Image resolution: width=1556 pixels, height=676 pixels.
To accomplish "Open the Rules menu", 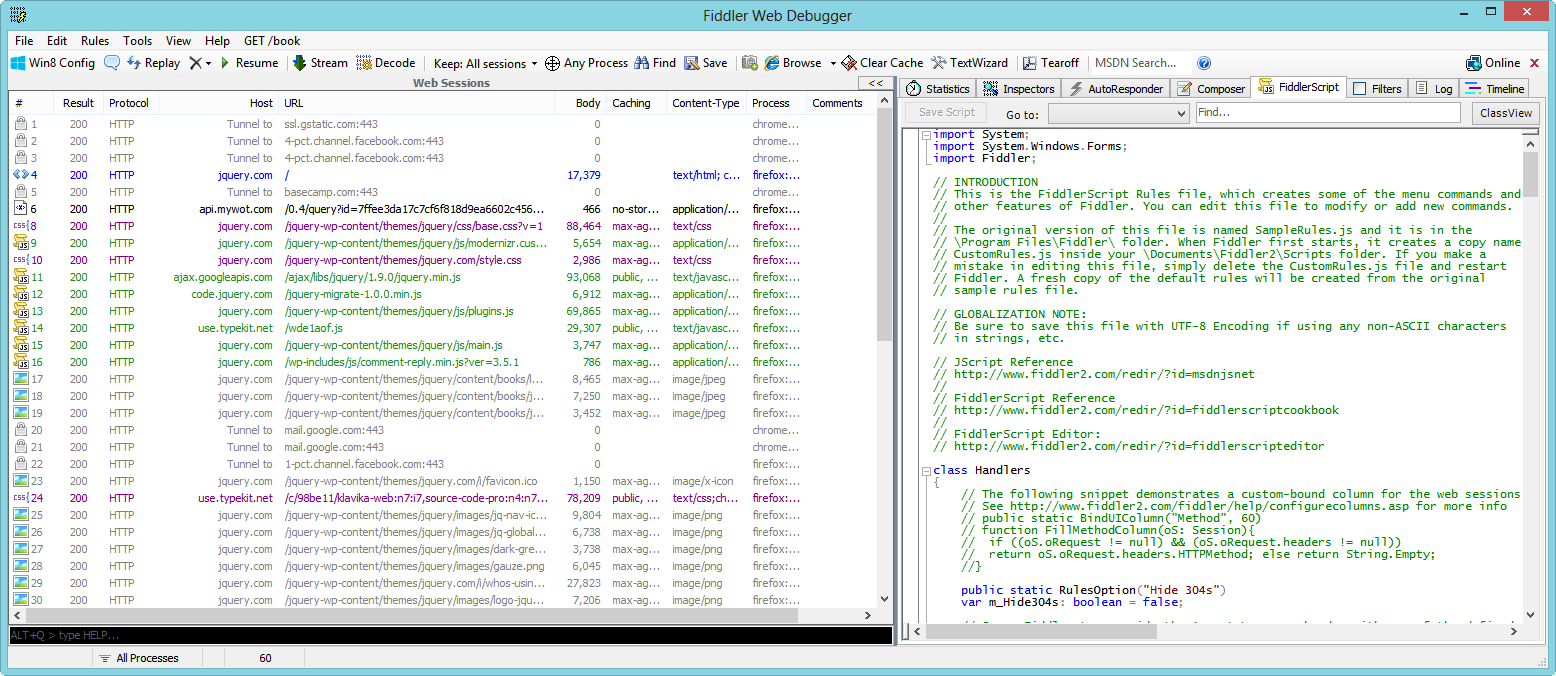I will tap(95, 41).
